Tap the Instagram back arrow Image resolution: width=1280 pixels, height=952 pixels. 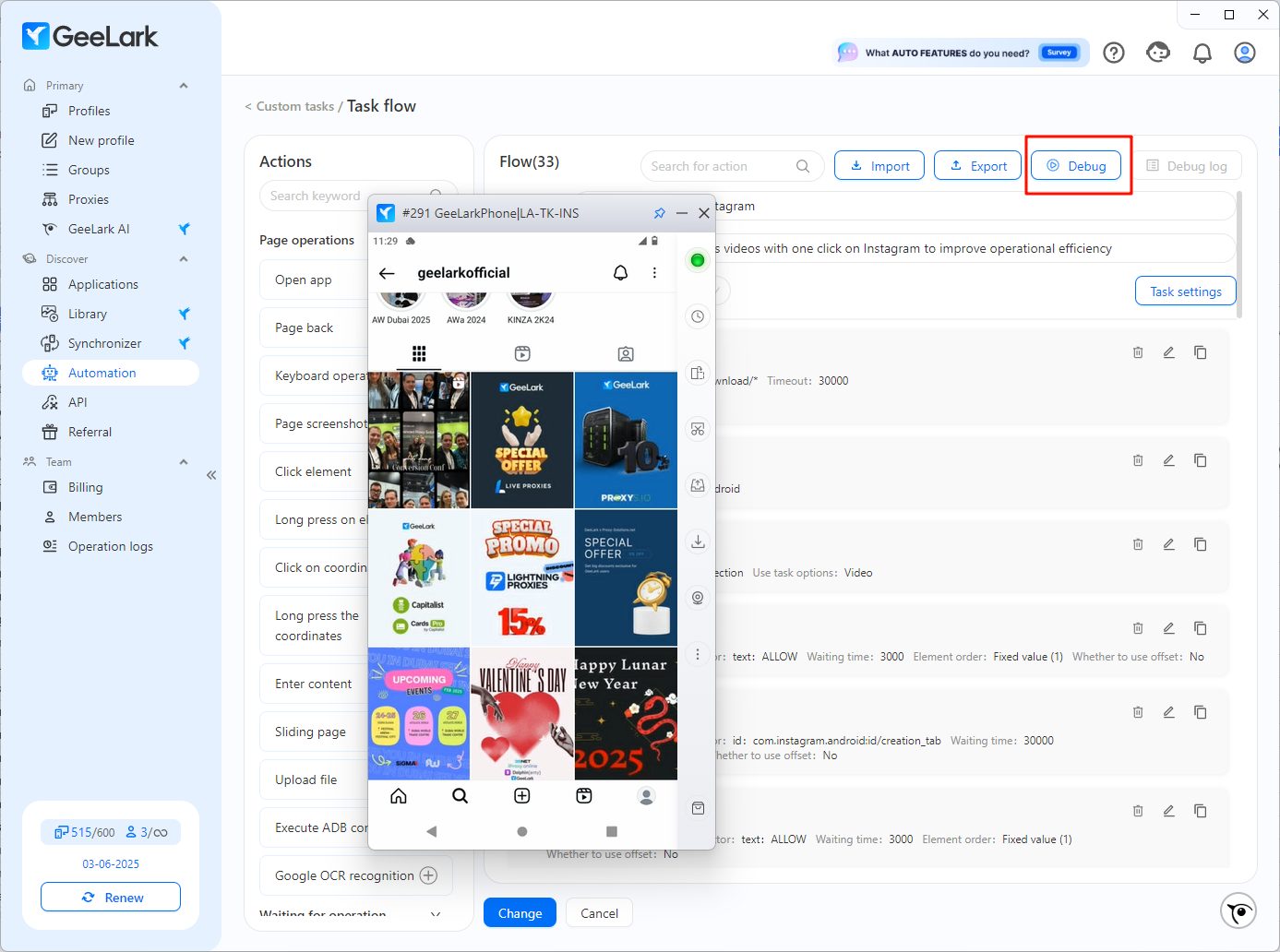tap(387, 273)
